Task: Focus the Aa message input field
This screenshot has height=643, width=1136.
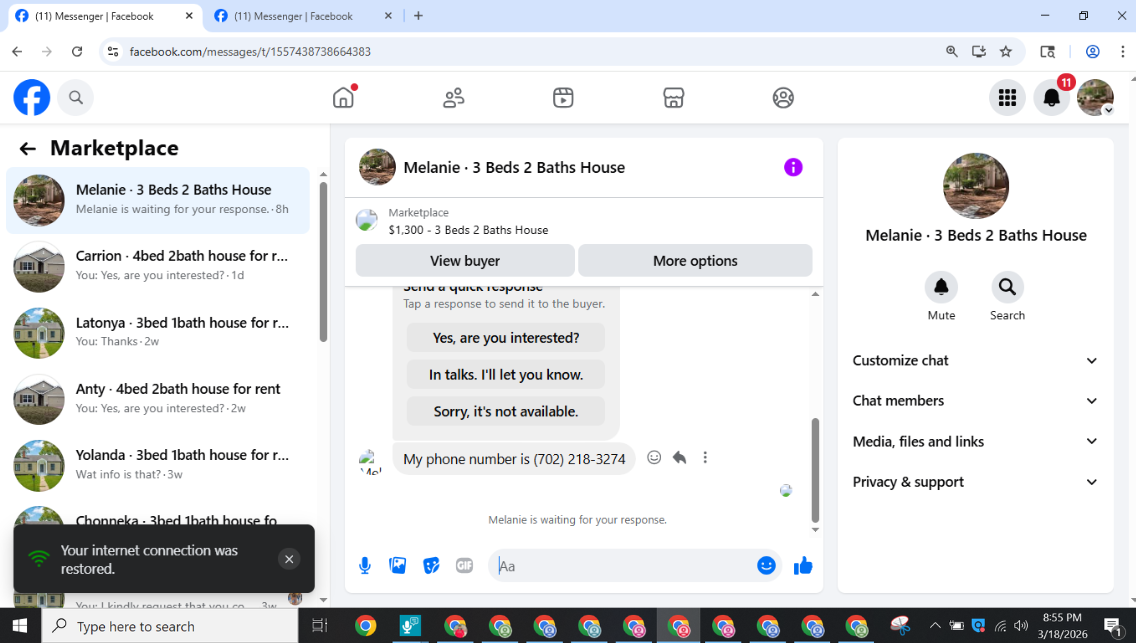Action: 623,566
